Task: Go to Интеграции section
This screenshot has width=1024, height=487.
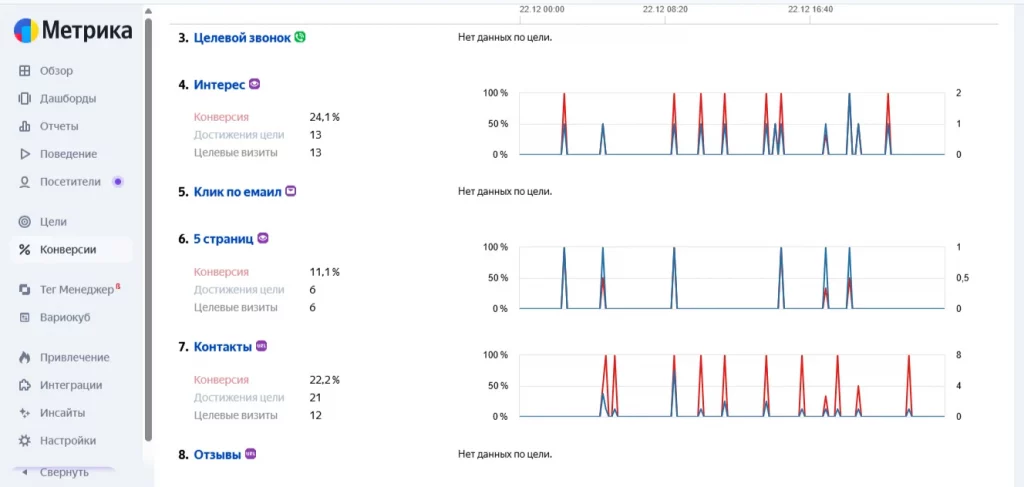Action: tap(70, 385)
